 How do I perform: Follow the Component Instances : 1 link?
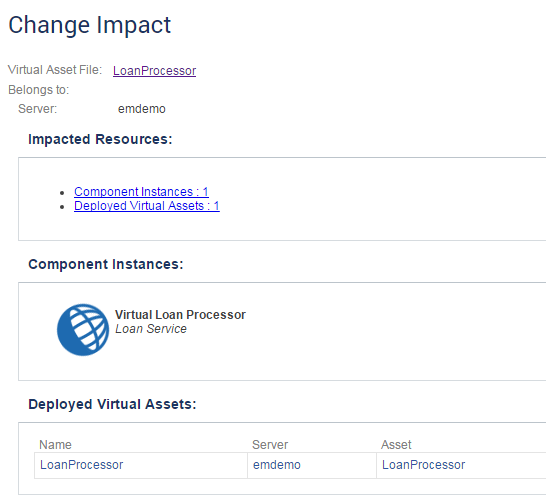tap(141, 192)
